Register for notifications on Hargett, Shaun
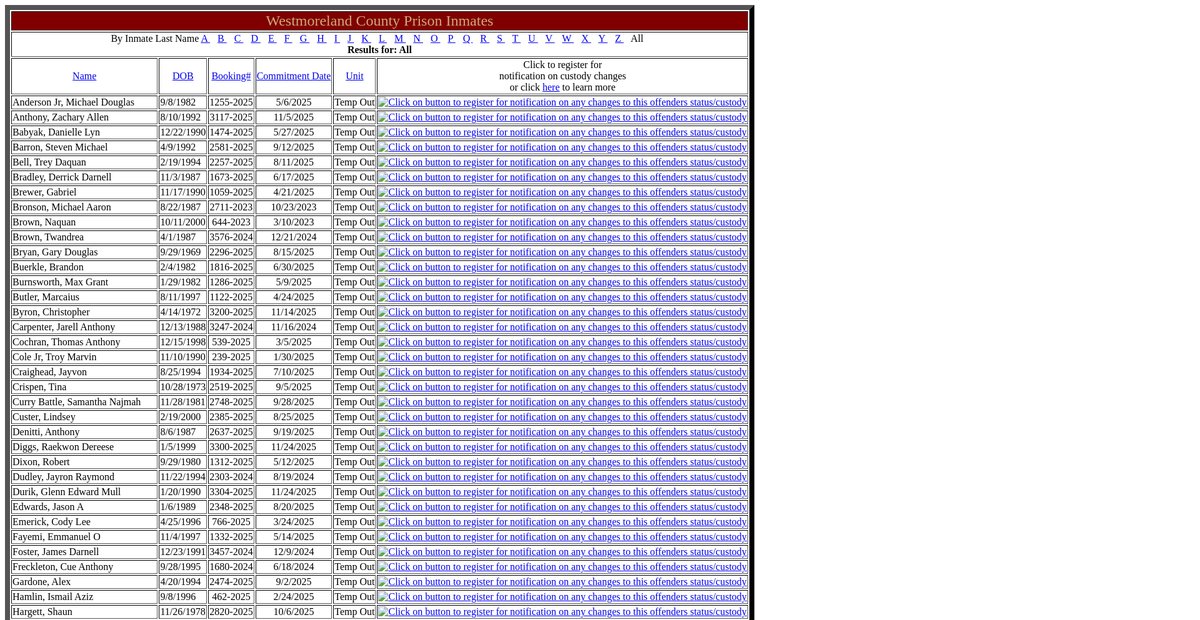1200x620 pixels. pos(562,612)
